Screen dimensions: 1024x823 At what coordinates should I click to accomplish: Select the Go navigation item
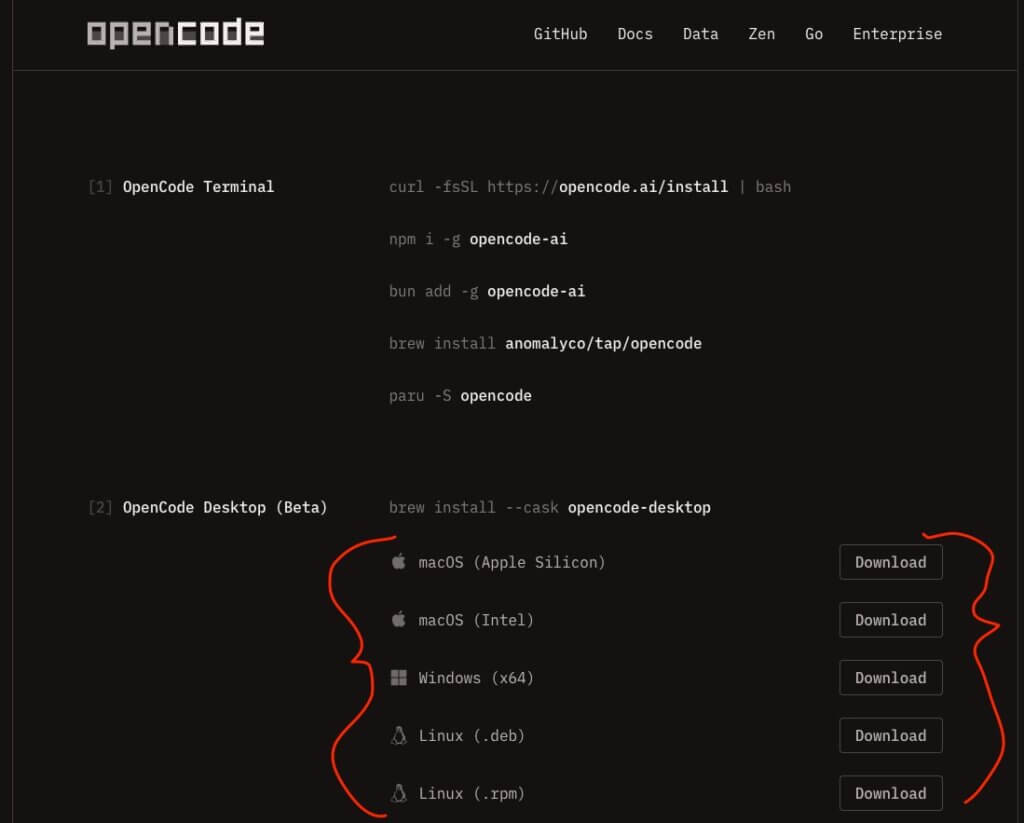click(x=814, y=34)
